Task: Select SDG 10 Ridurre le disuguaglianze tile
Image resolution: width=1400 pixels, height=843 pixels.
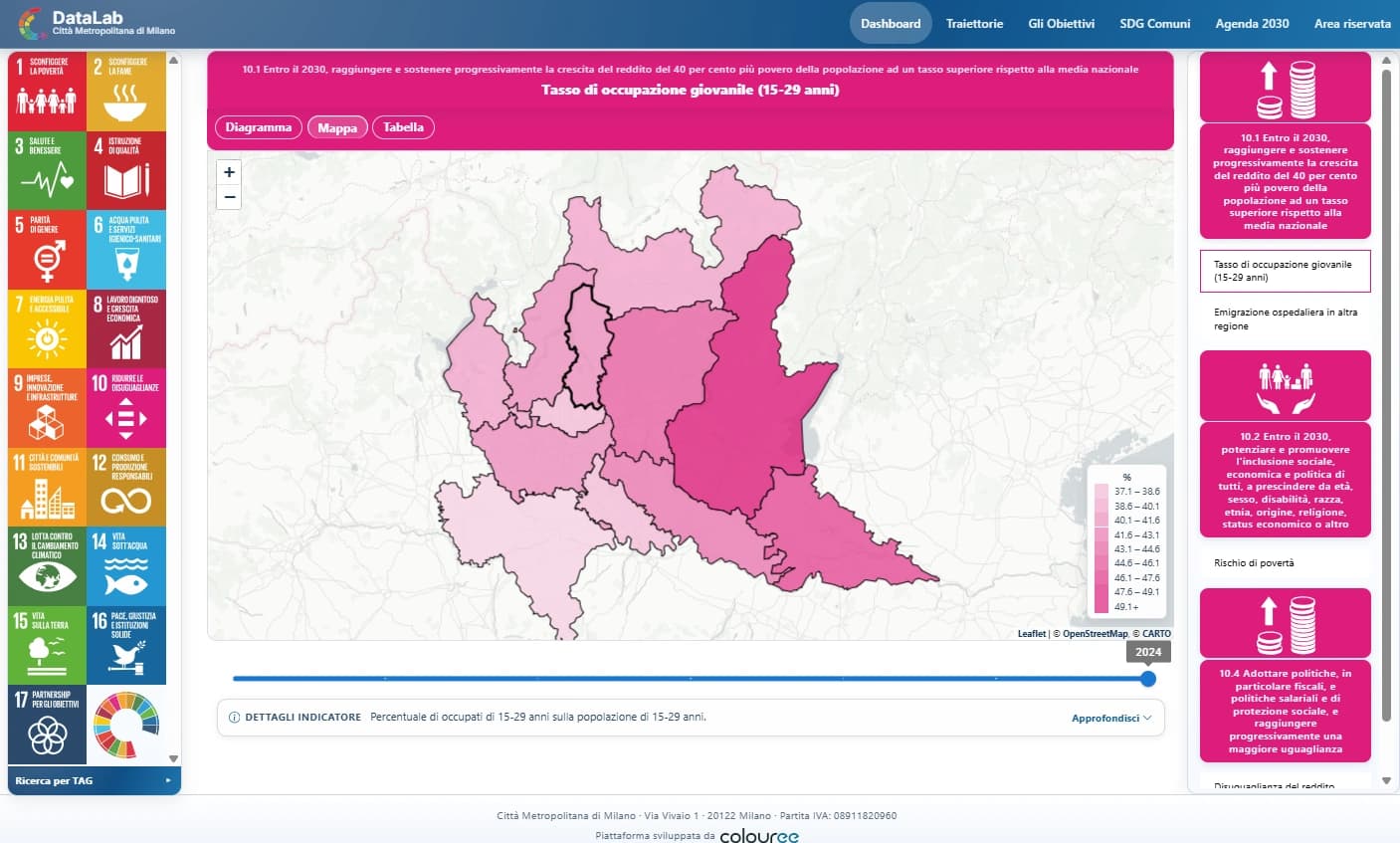Action: pos(126,408)
